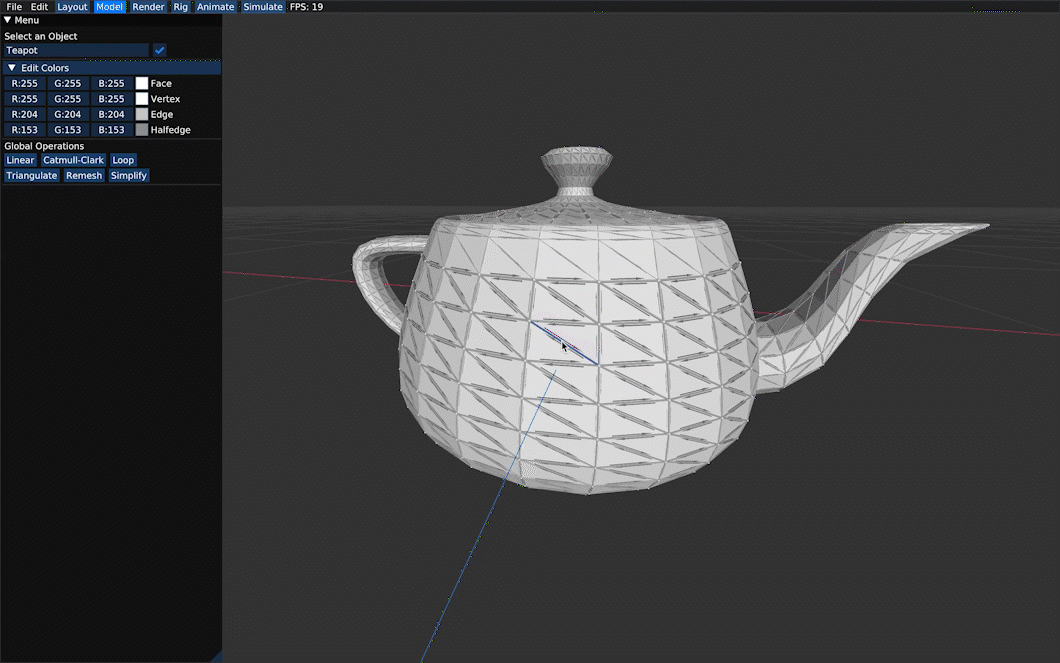This screenshot has height=663, width=1060.
Task: Switch to the Simulate mode tab
Action: pos(263,7)
